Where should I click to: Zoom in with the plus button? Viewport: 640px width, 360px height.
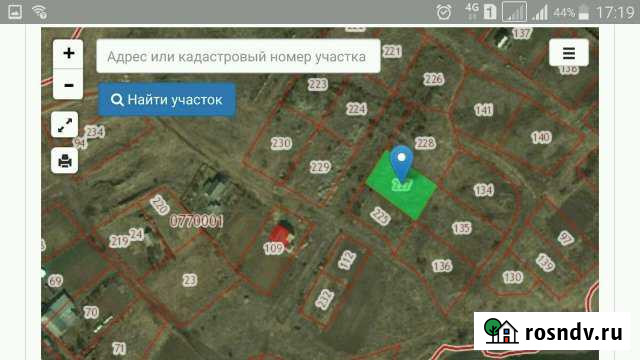pyautogui.click(x=68, y=53)
